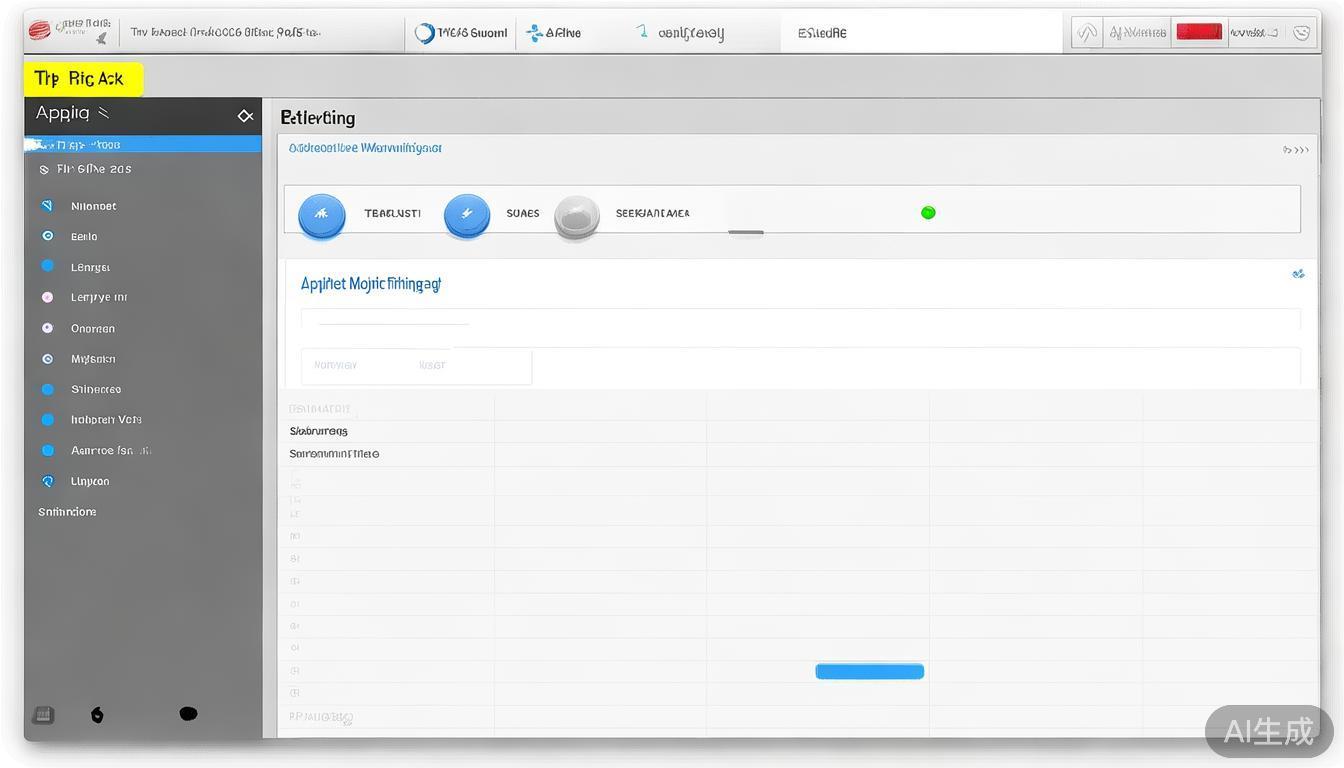This screenshot has width=1344, height=768.
Task: Click the small blue icon right of Apjirlet heading
Action: 1298,274
